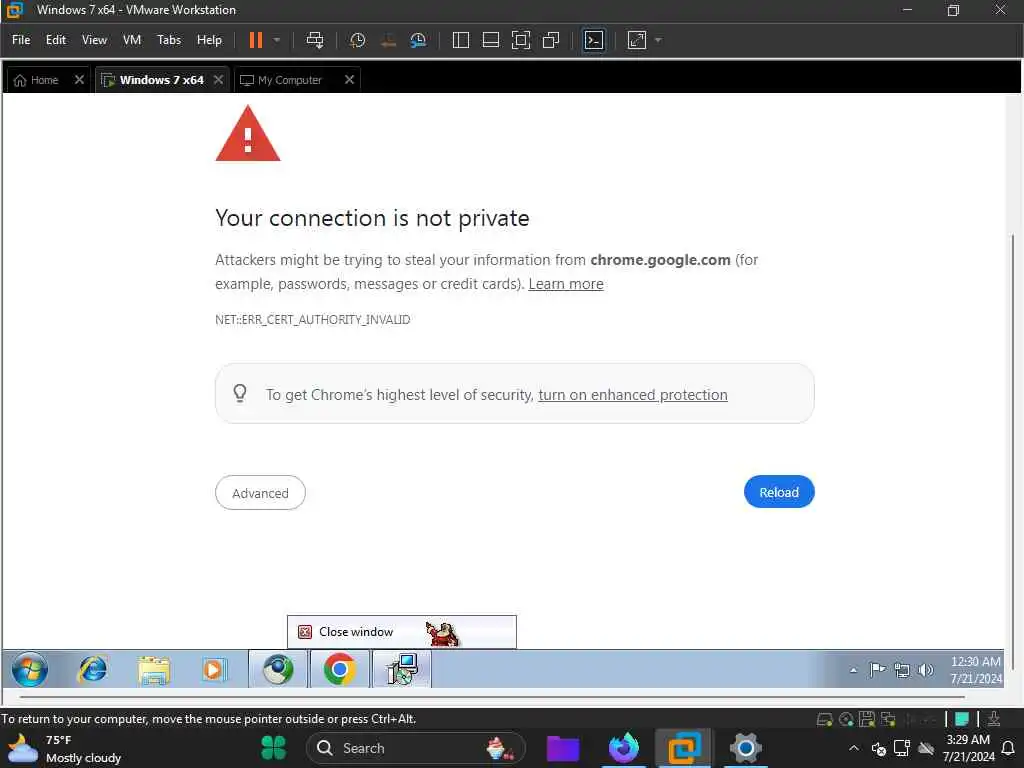Open the purple folder on host taskbar

(563, 748)
